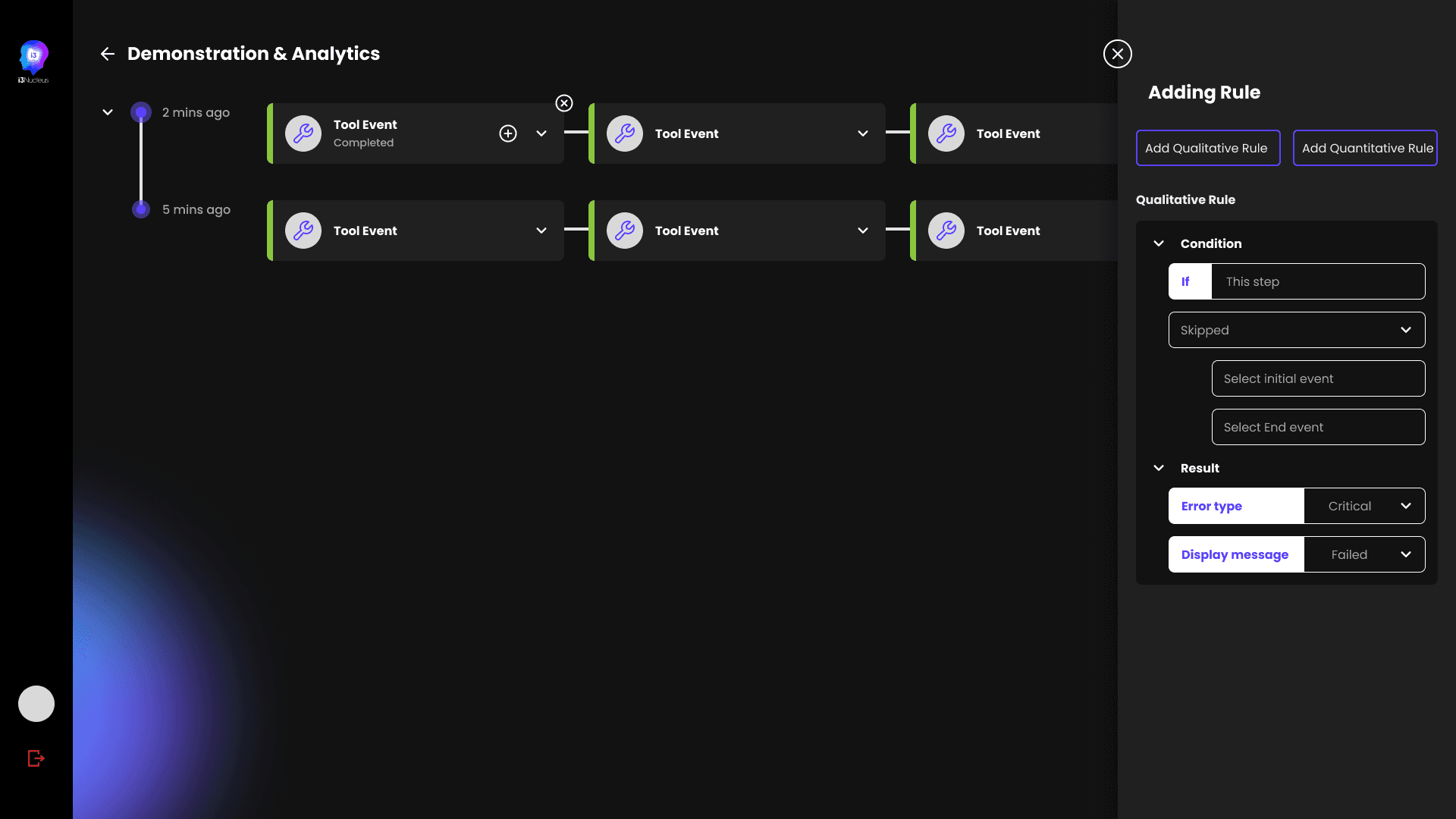This screenshot has height=819, width=1456.
Task: Add rule via plus icon on completed event
Action: [508, 133]
